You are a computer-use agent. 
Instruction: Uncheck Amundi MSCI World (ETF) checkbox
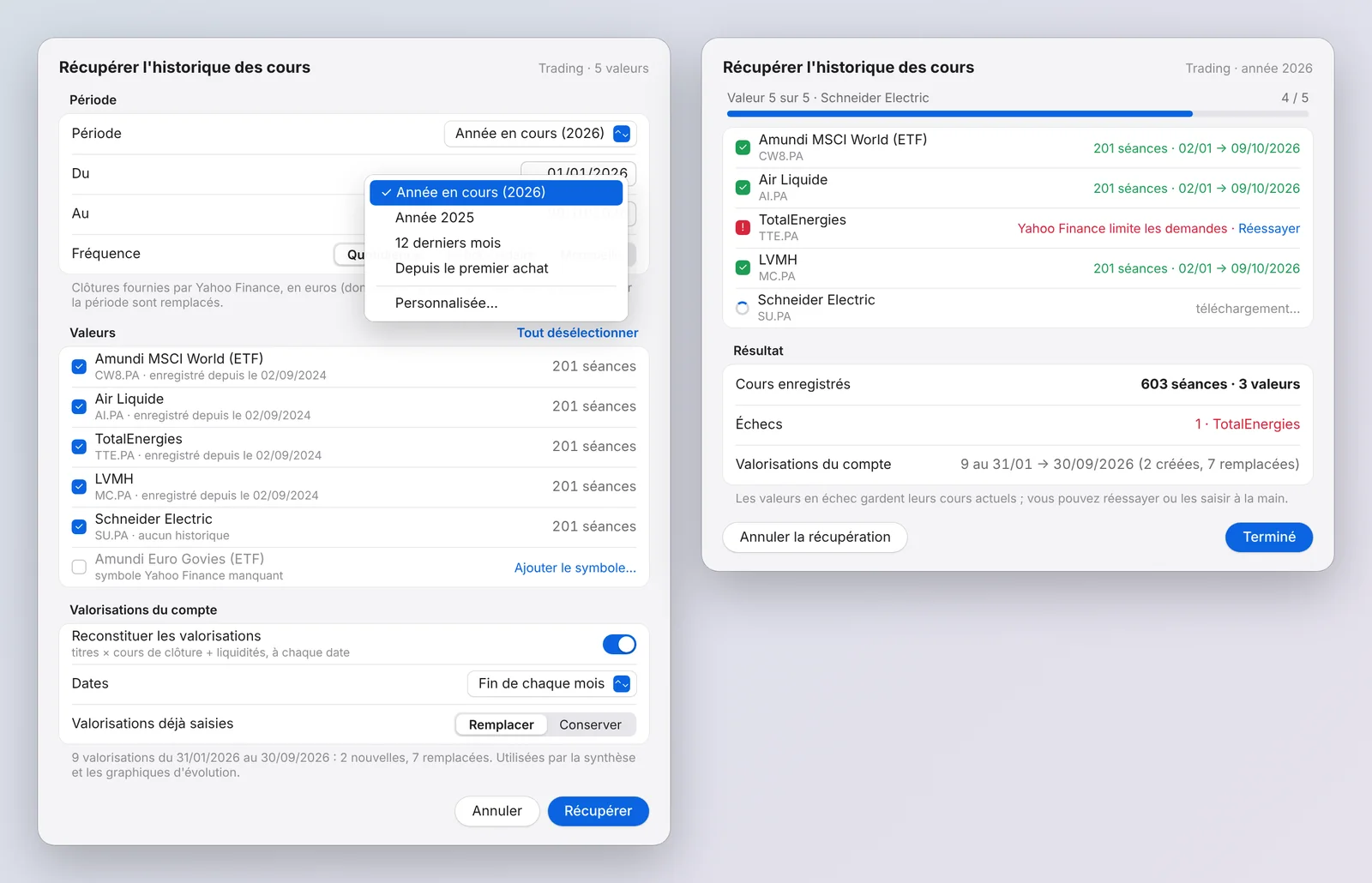79,367
